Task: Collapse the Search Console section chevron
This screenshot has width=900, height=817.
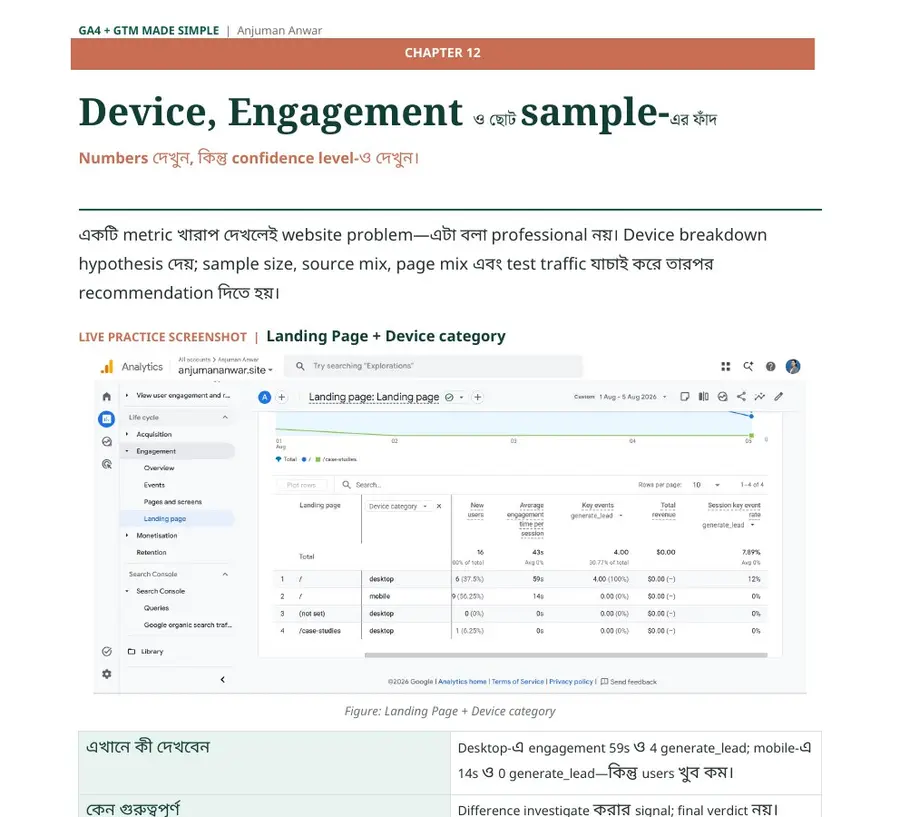Action: (x=225, y=574)
